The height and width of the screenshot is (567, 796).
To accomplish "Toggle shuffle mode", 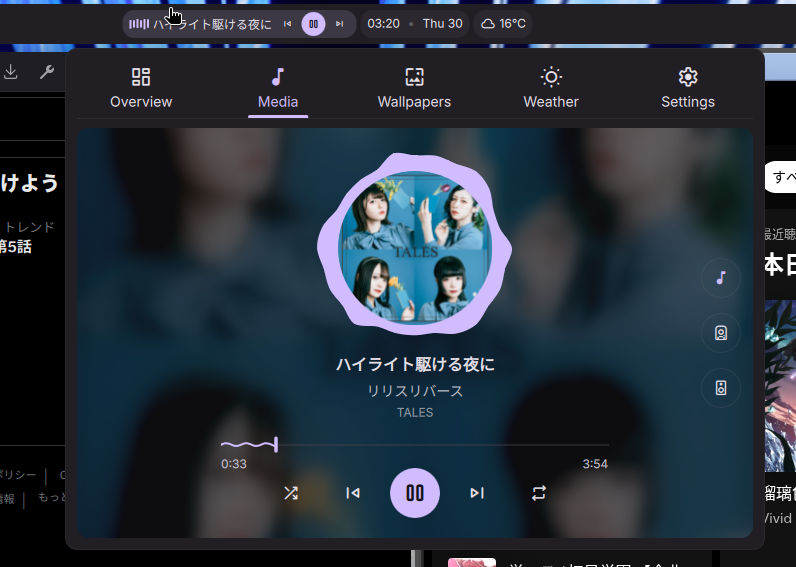I will [x=291, y=493].
